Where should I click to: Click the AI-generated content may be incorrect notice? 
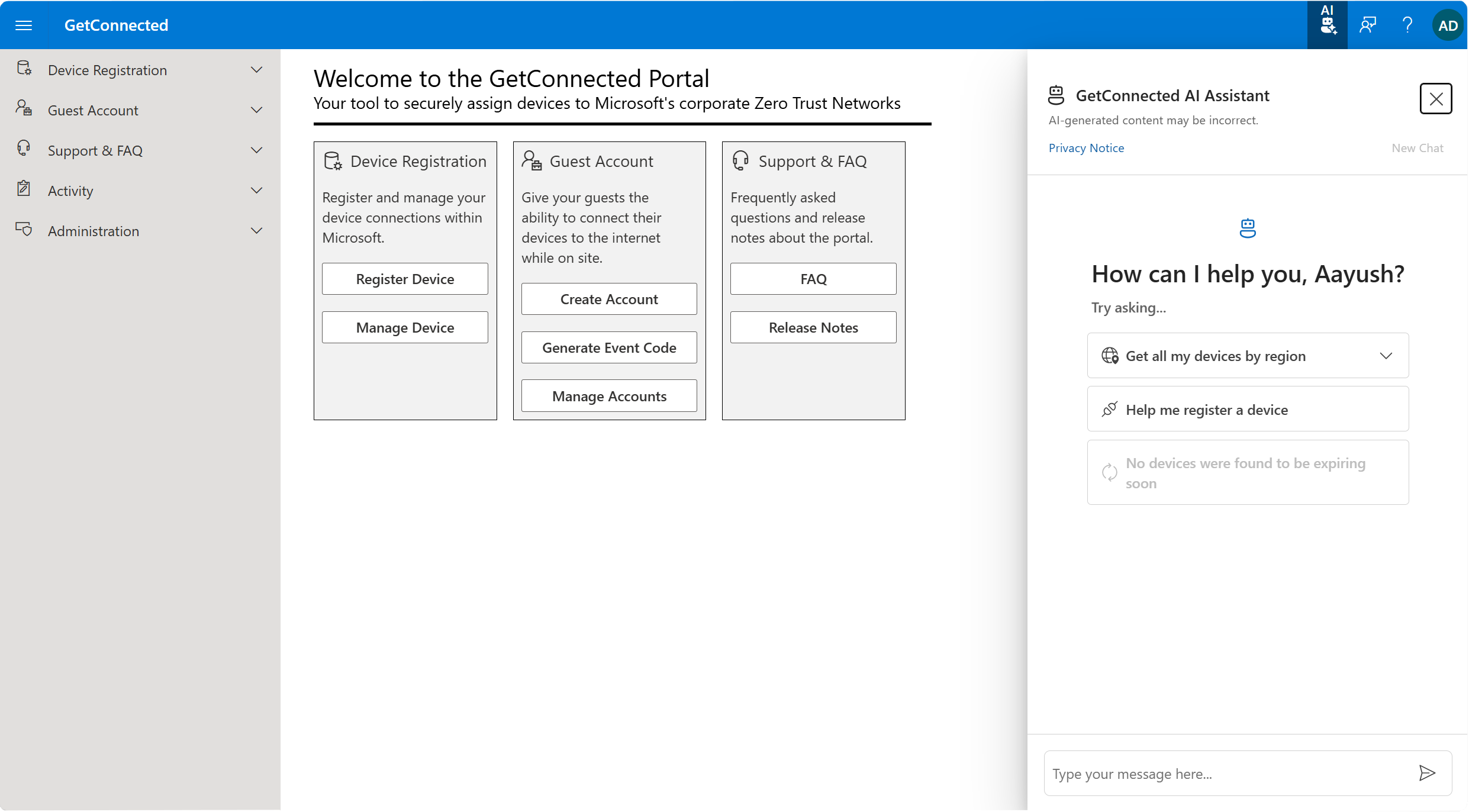1154,120
